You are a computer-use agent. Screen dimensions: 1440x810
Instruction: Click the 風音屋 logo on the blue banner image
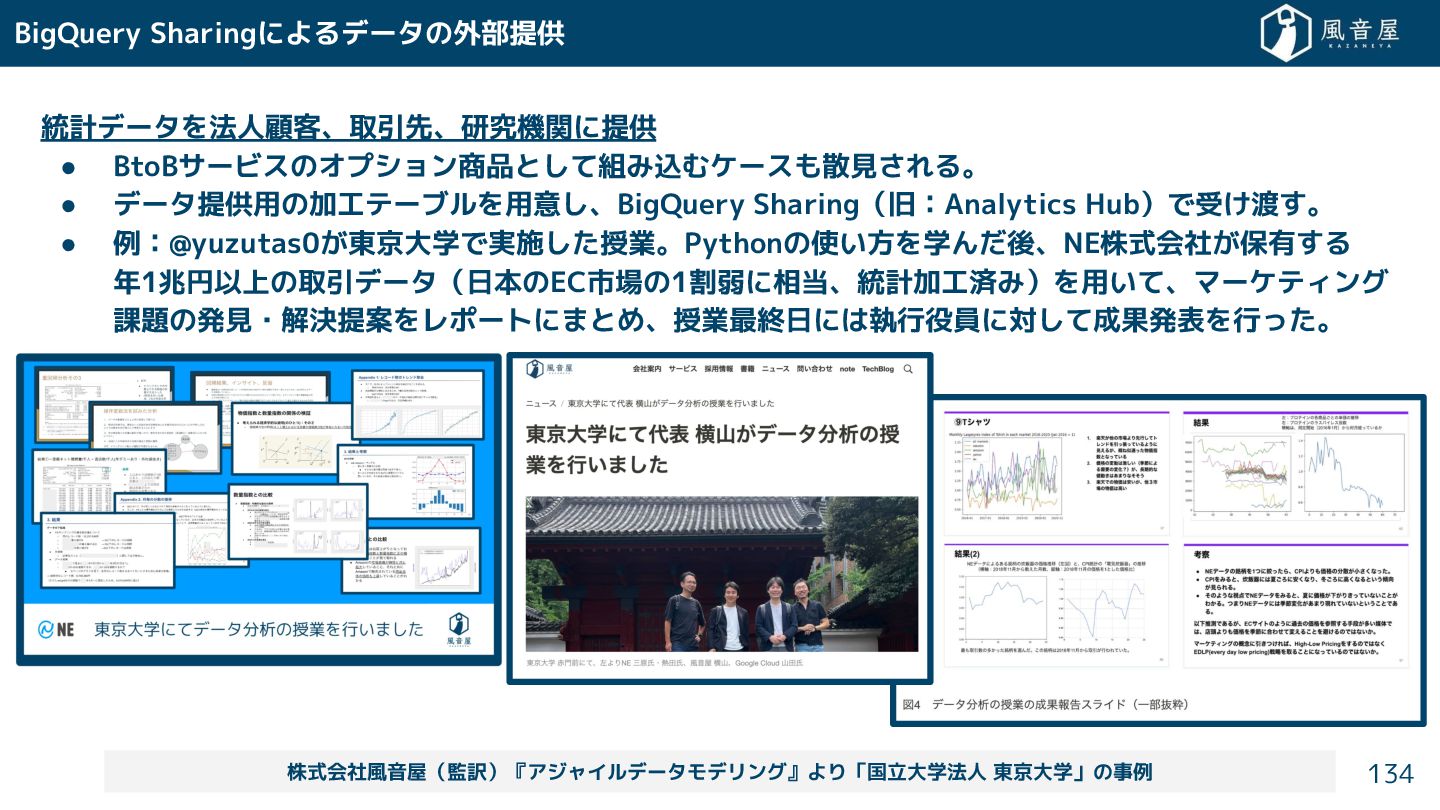pyautogui.click(x=459, y=630)
